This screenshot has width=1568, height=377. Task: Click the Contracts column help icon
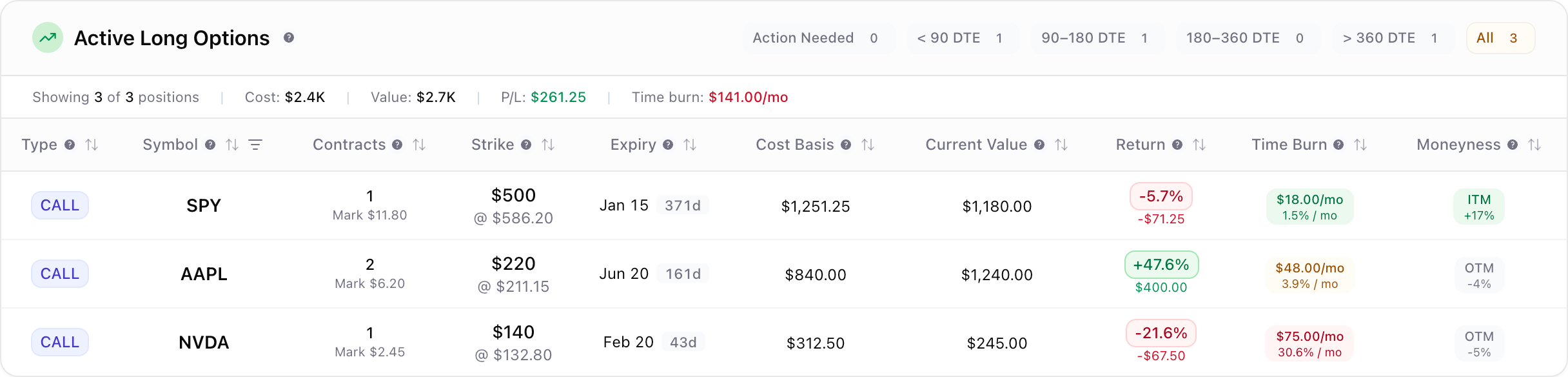tap(397, 145)
